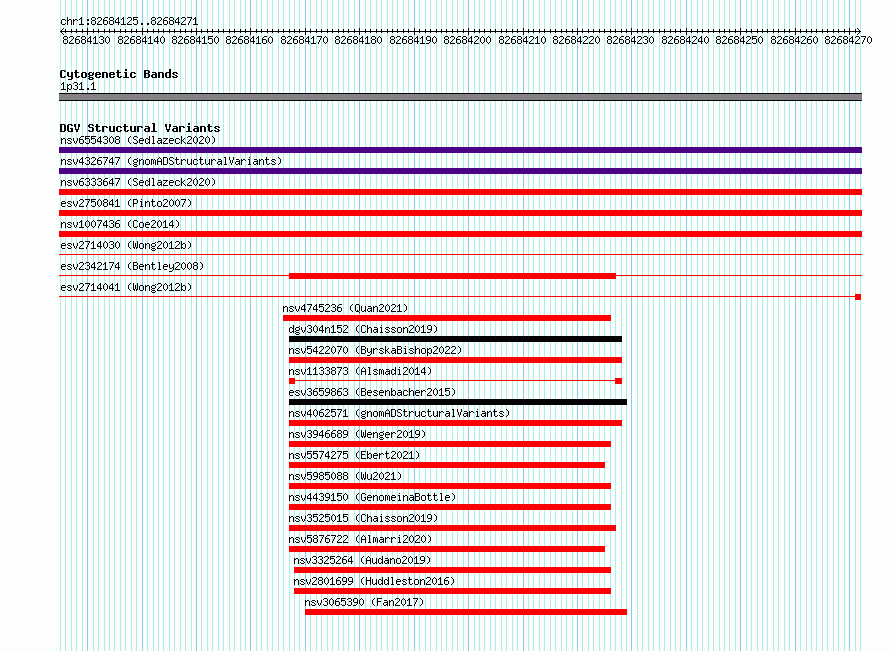
Task: Open esv2750841 (Pinto2007) variant label
Action: pyautogui.click(x=126, y=203)
